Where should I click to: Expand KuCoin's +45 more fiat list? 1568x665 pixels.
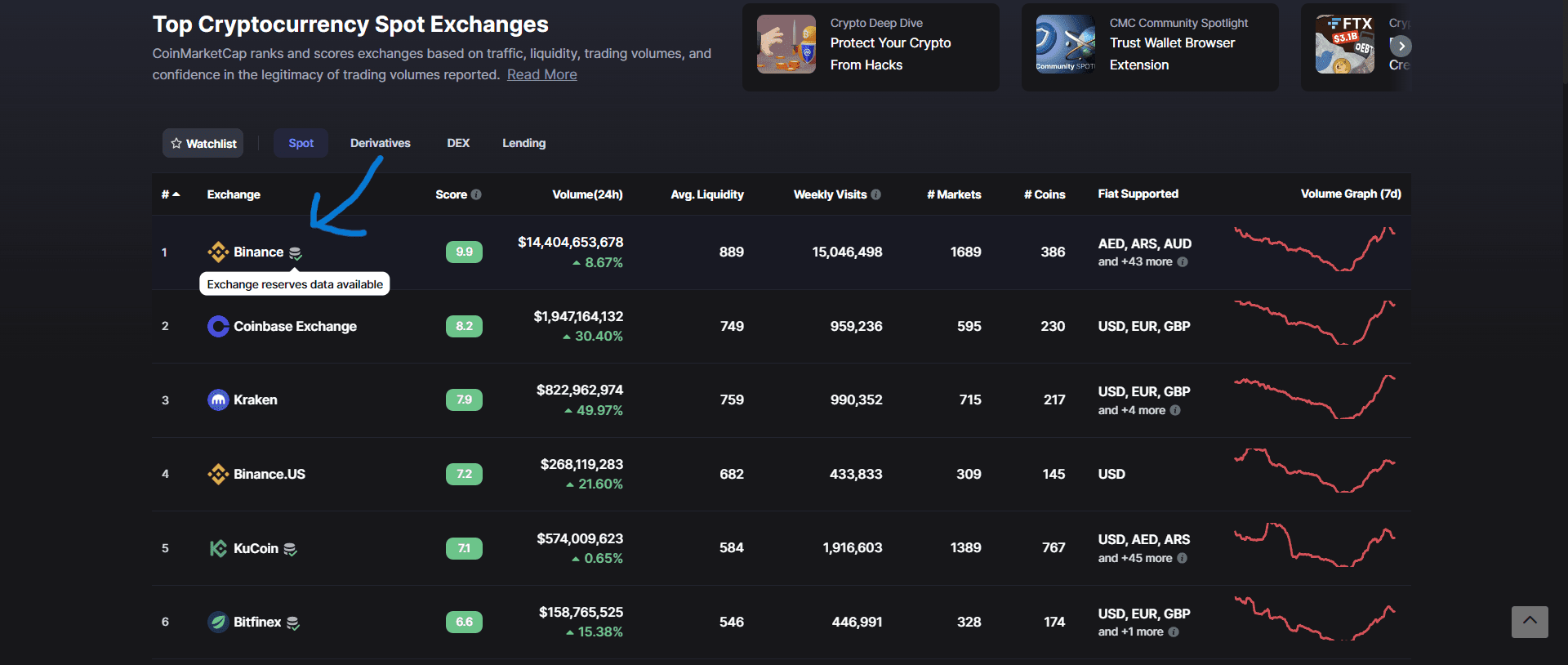pyautogui.click(x=1135, y=559)
